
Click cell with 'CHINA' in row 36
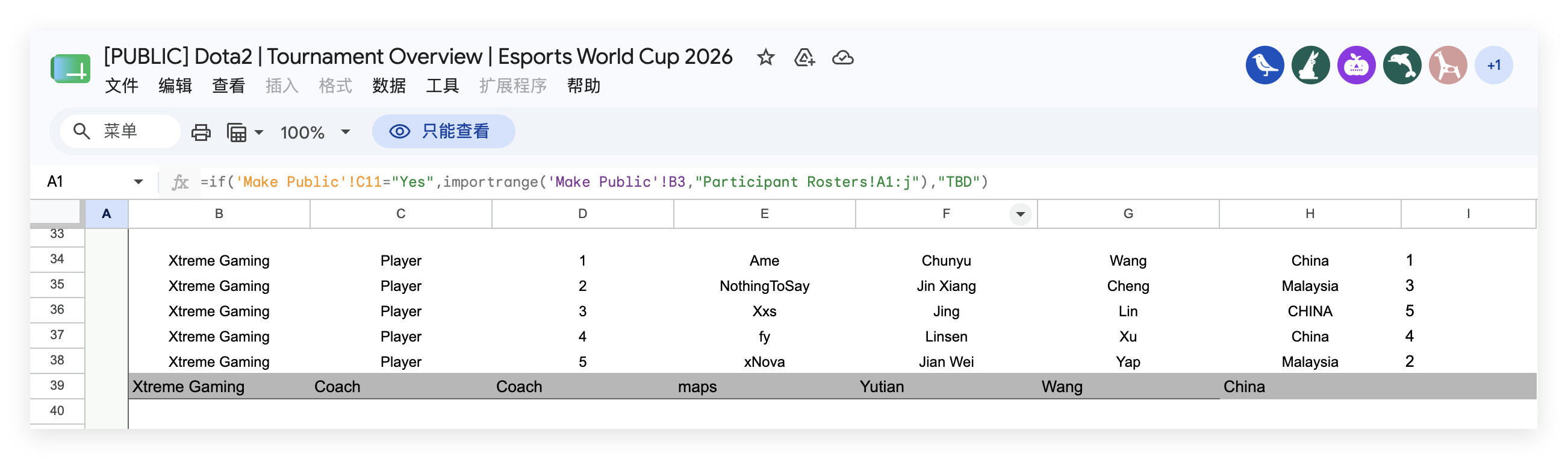1310,311
